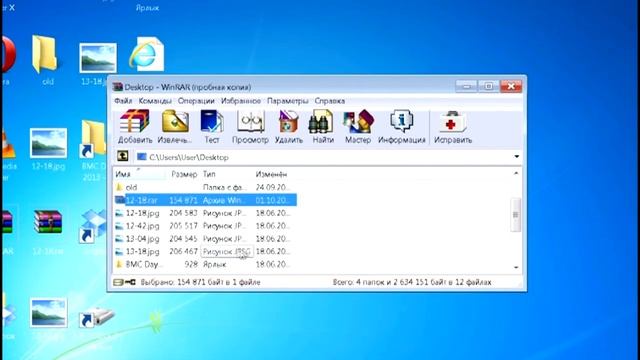Select the 12-18.jpg file row
This screenshot has width=640, height=360.
(205, 213)
